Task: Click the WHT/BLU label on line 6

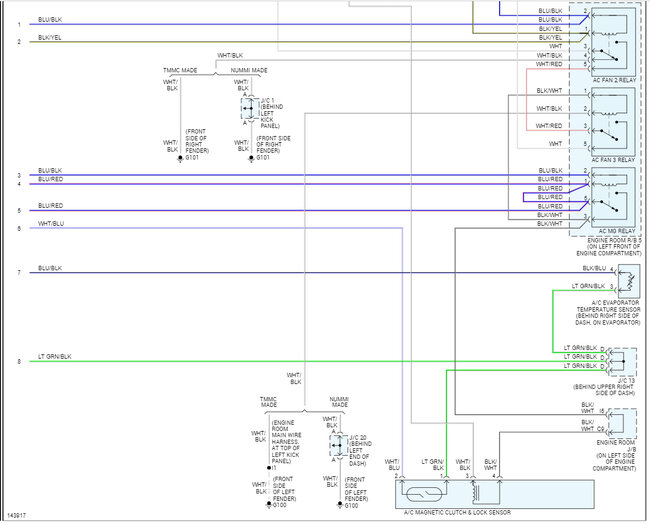Action: (51, 224)
